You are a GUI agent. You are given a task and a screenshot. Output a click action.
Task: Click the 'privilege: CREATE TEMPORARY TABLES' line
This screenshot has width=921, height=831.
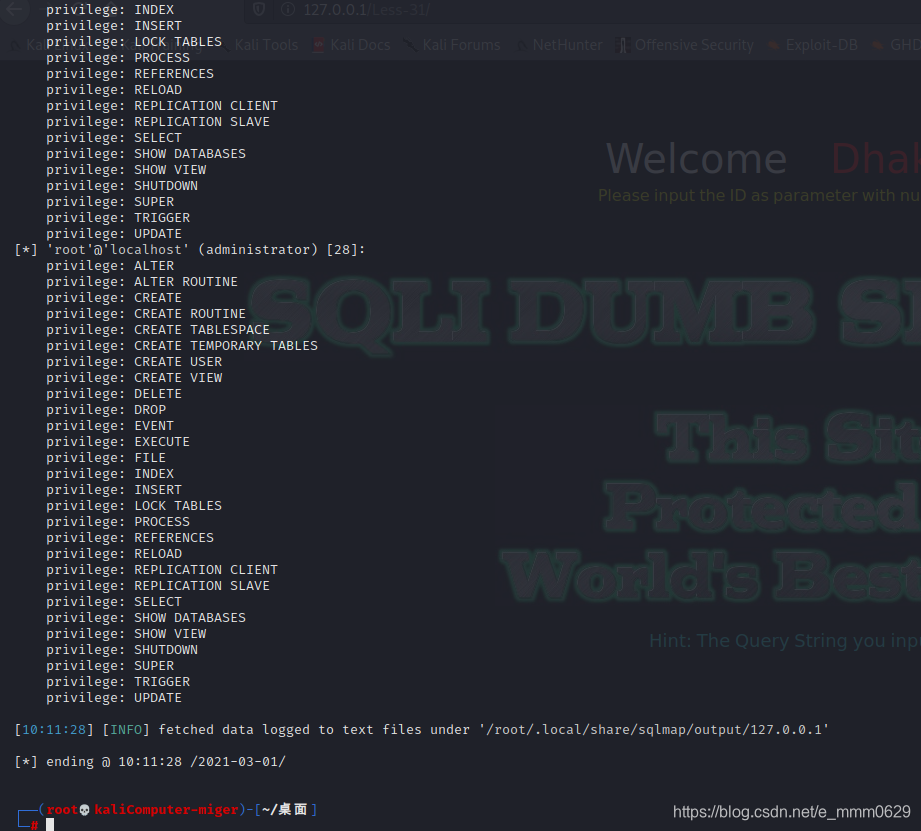182,346
